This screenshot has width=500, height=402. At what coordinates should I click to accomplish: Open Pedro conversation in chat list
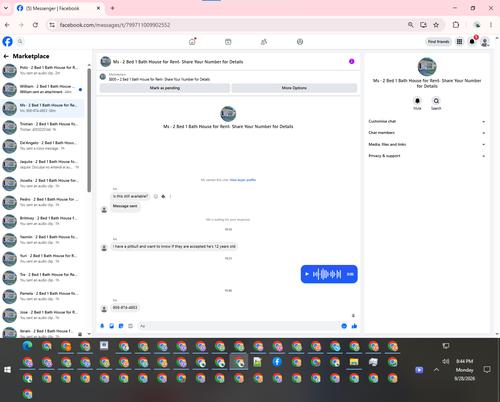click(43, 202)
